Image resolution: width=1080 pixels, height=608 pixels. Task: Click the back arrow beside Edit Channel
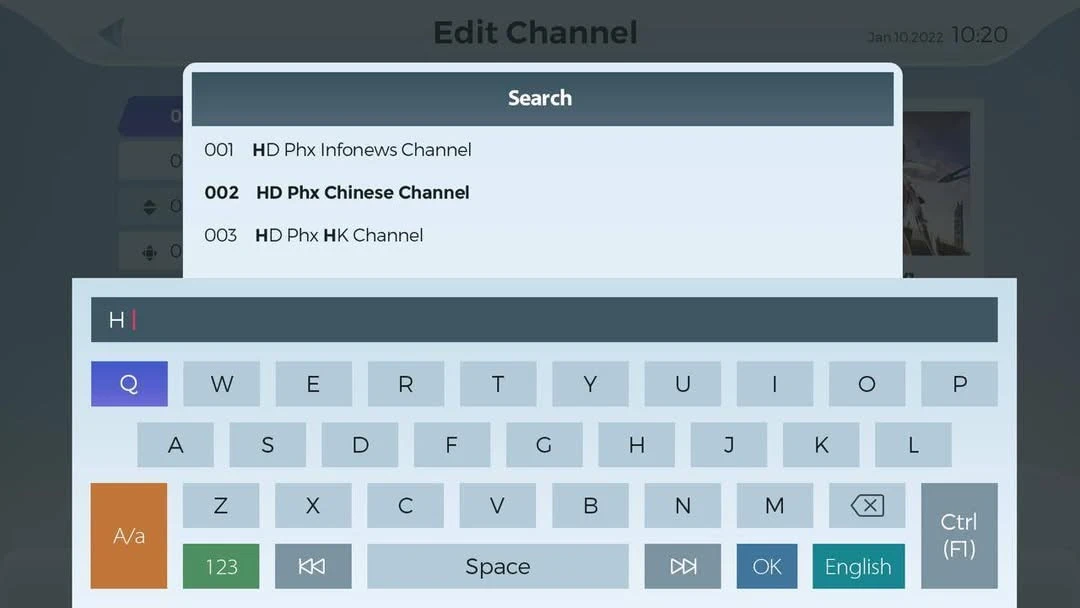pos(112,33)
